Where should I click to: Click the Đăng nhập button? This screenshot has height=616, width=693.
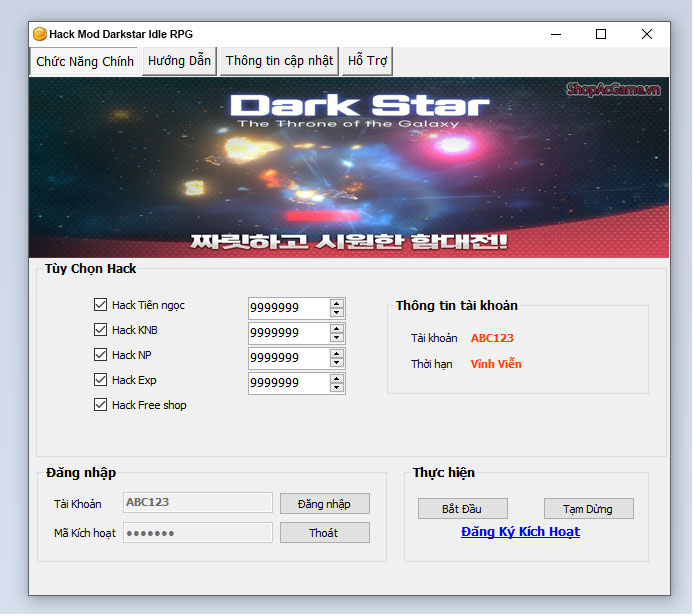pyautogui.click(x=325, y=504)
